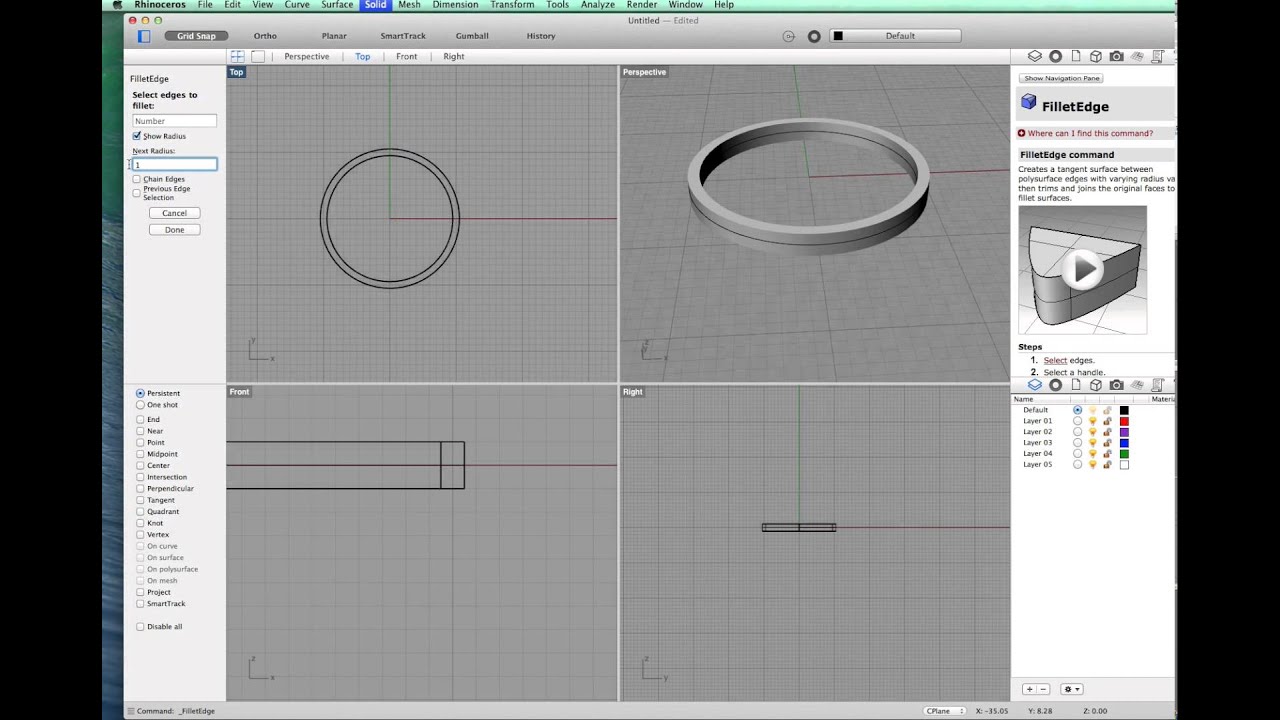The width and height of the screenshot is (1280, 720).
Task: Switch to four-viewport layout icon
Action: (x=237, y=56)
